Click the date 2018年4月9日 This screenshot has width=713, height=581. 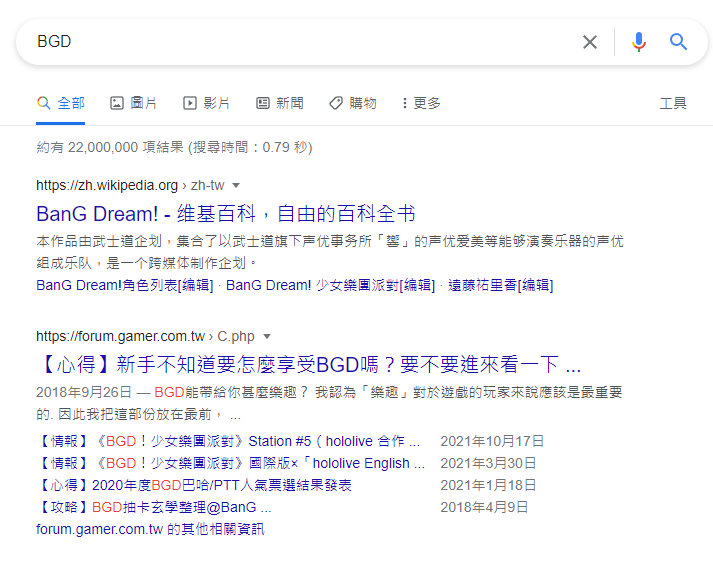(484, 507)
